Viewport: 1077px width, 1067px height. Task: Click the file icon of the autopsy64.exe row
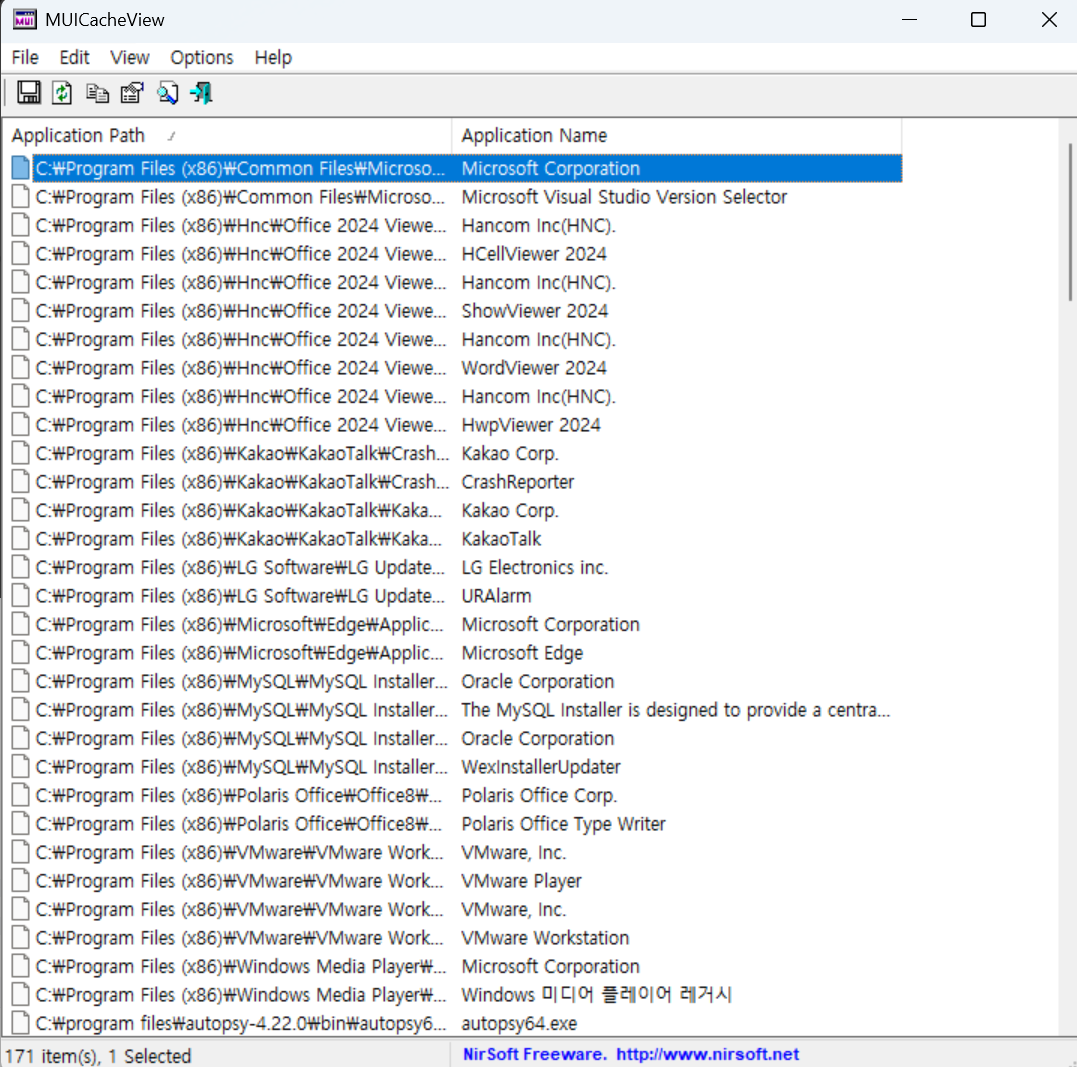21,1023
